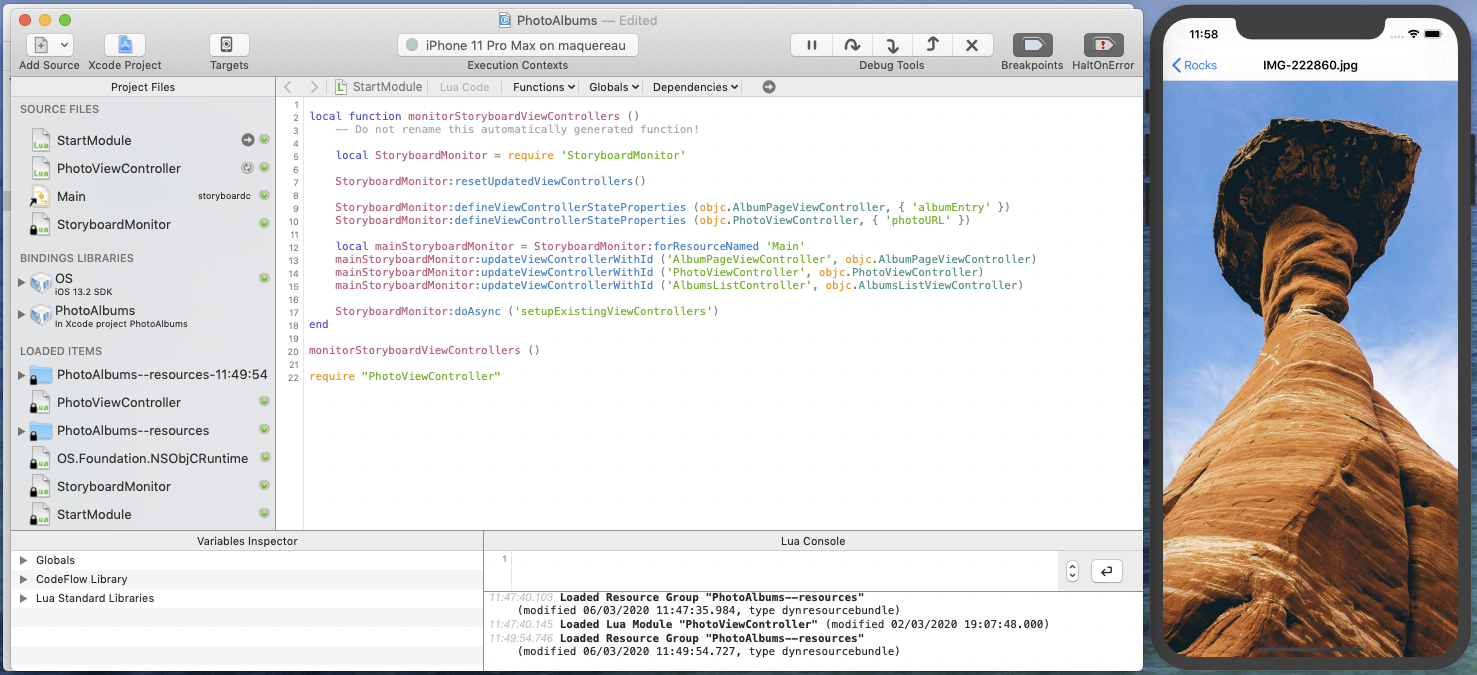Open the Add Source dropdown arrow

point(64,45)
